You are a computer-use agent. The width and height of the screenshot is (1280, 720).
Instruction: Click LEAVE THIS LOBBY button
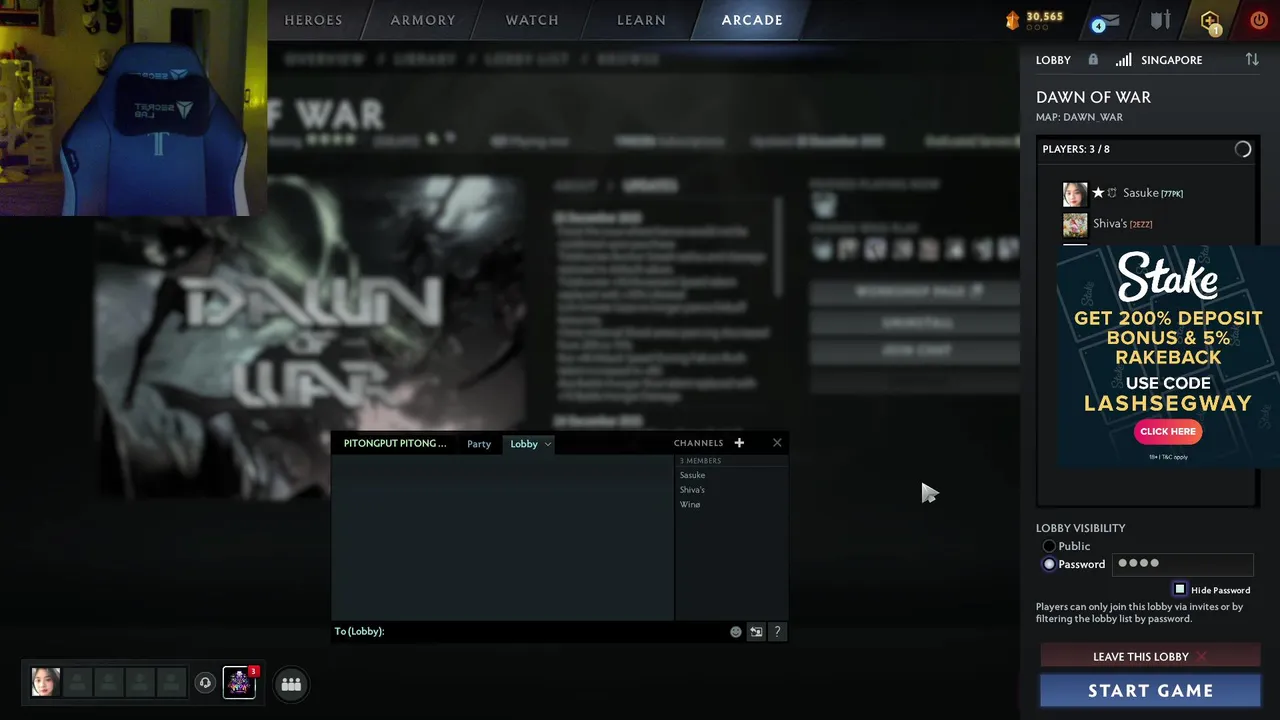pos(1150,657)
